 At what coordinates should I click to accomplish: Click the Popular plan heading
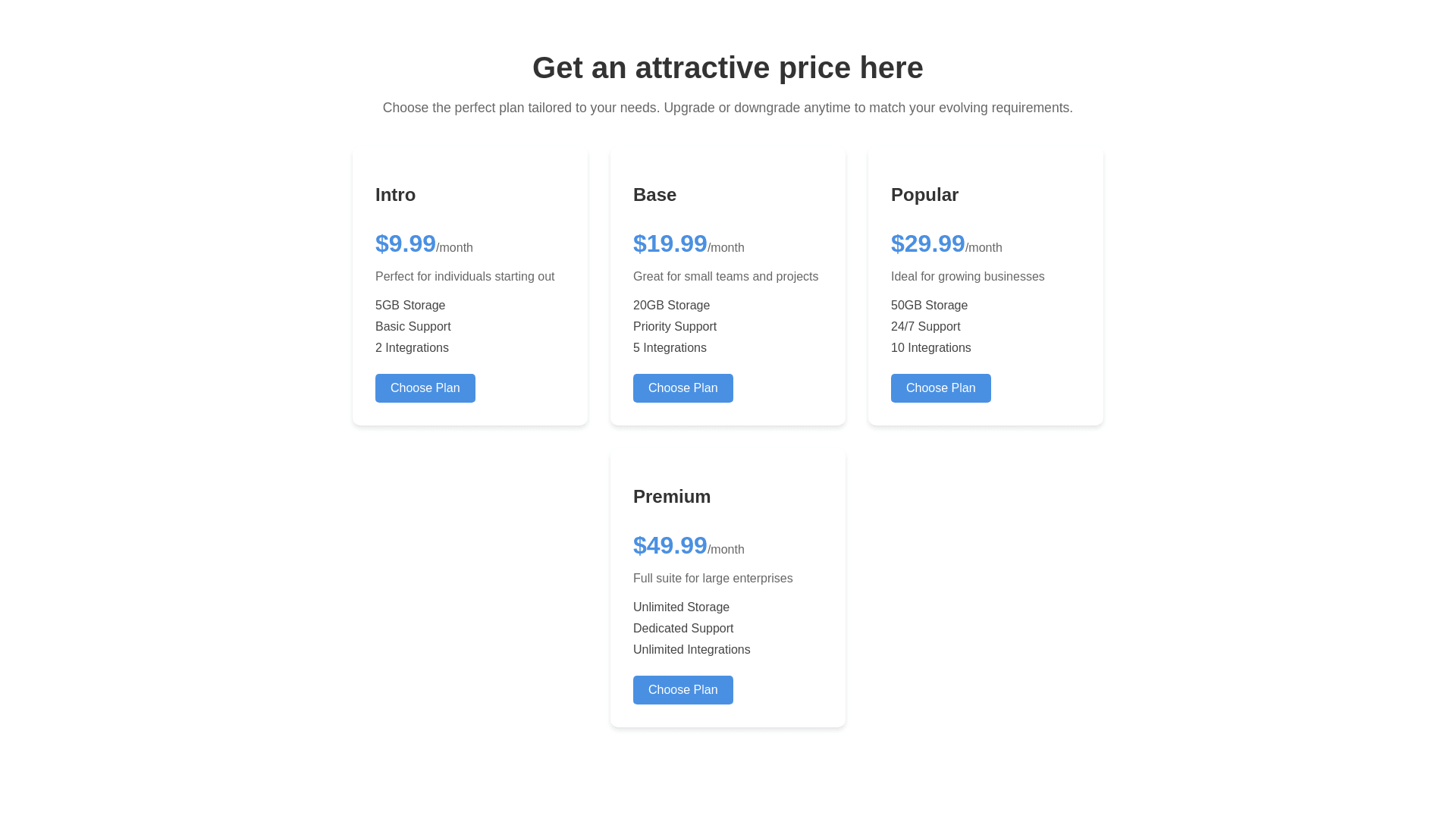tap(924, 195)
